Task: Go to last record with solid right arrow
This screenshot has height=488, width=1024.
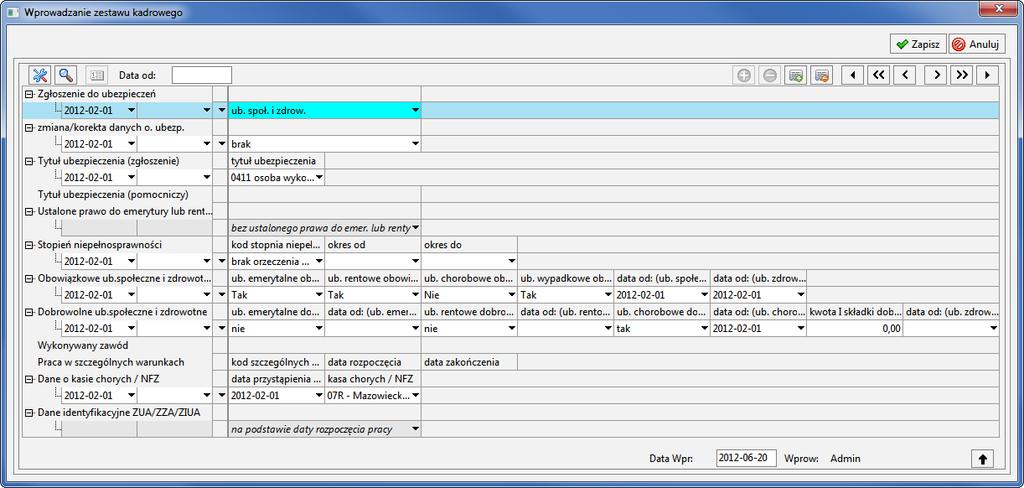Action: pos(987,76)
